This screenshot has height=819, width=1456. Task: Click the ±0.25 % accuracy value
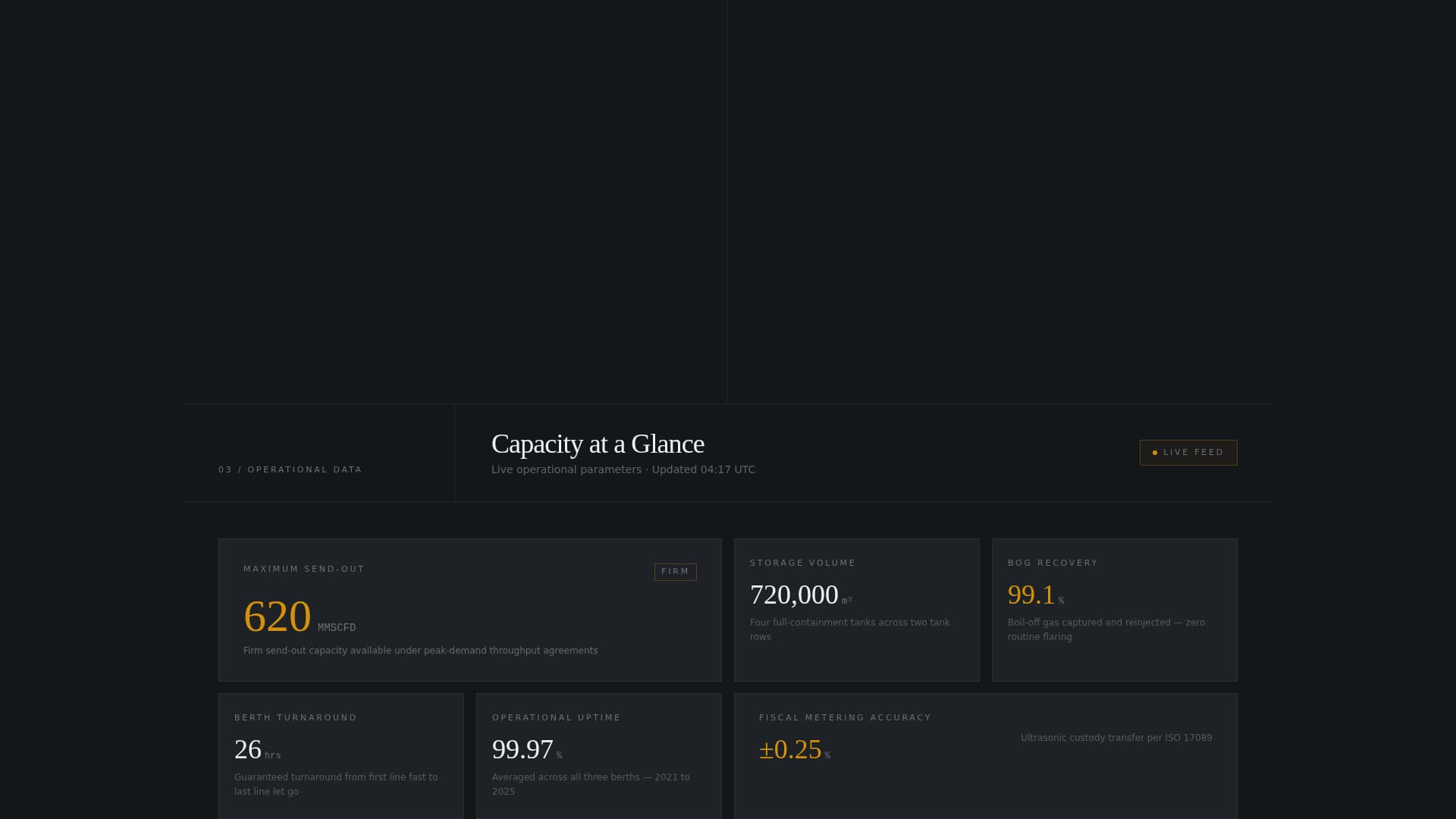[789, 750]
